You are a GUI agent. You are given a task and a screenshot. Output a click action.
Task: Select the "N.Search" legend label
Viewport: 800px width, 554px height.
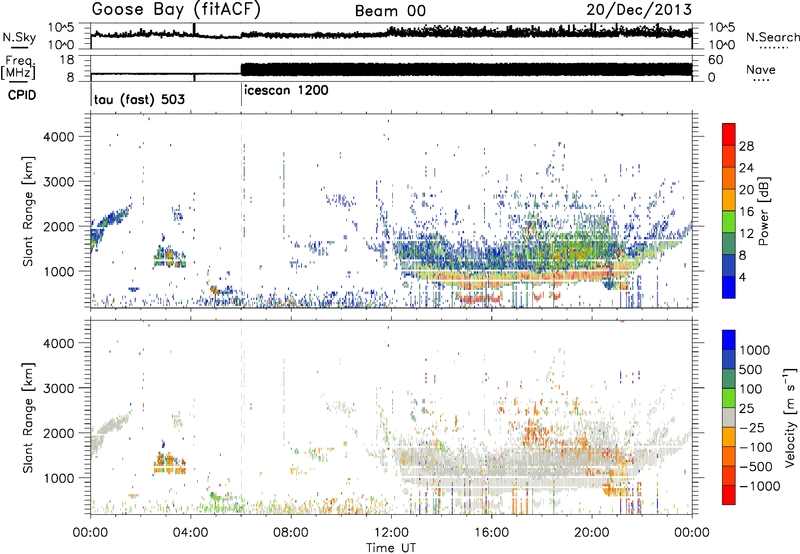point(772,37)
